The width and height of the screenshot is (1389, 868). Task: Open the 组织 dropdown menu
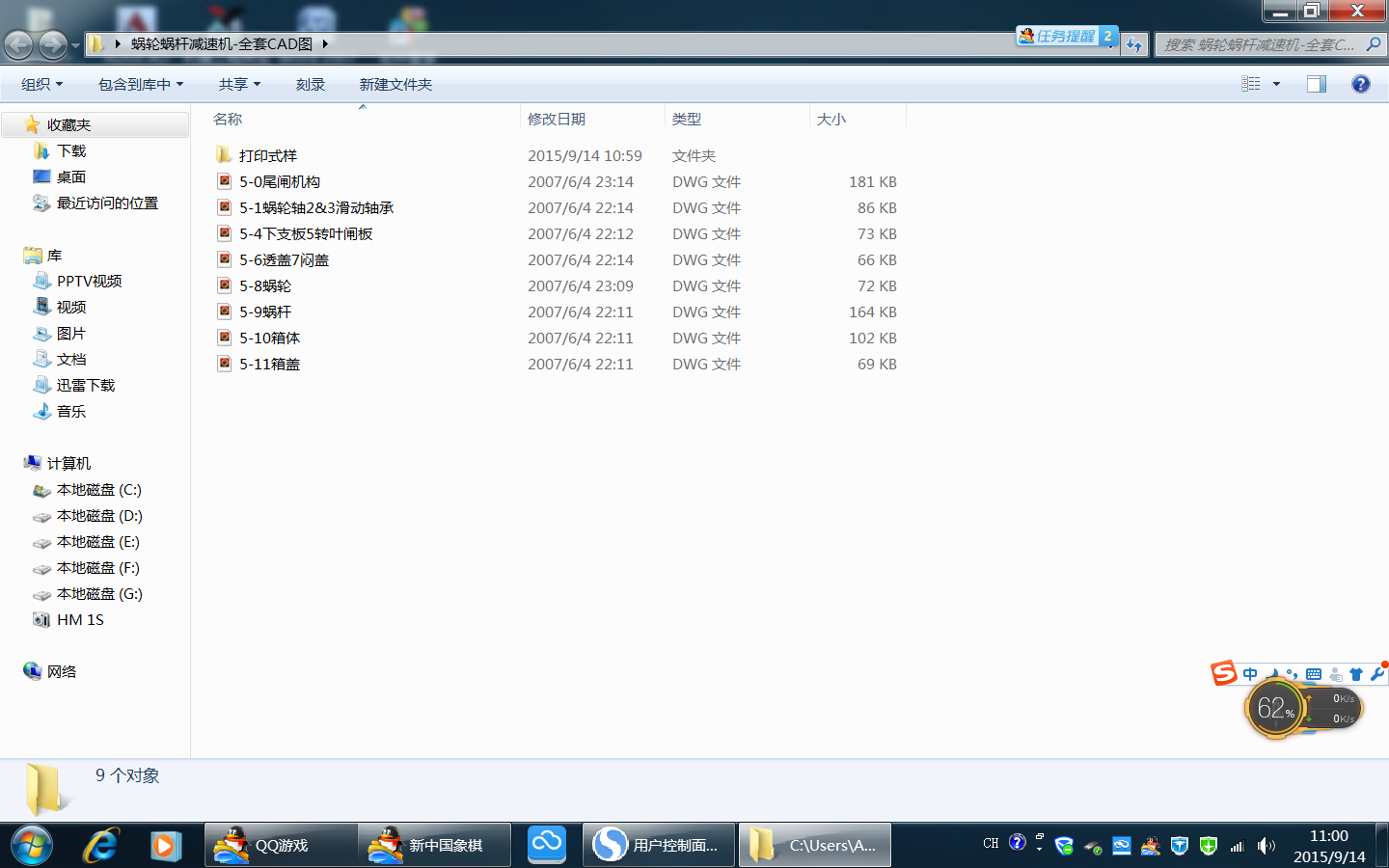42,85
